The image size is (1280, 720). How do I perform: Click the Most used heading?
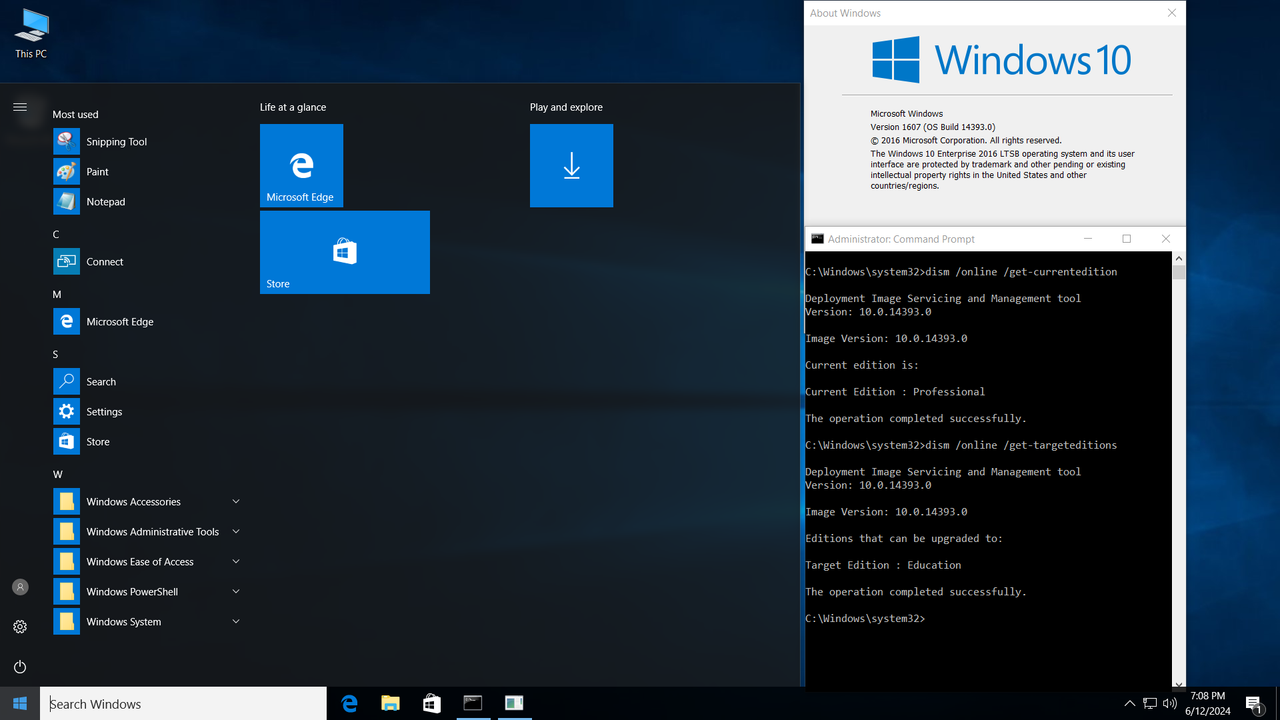pyautogui.click(x=75, y=114)
